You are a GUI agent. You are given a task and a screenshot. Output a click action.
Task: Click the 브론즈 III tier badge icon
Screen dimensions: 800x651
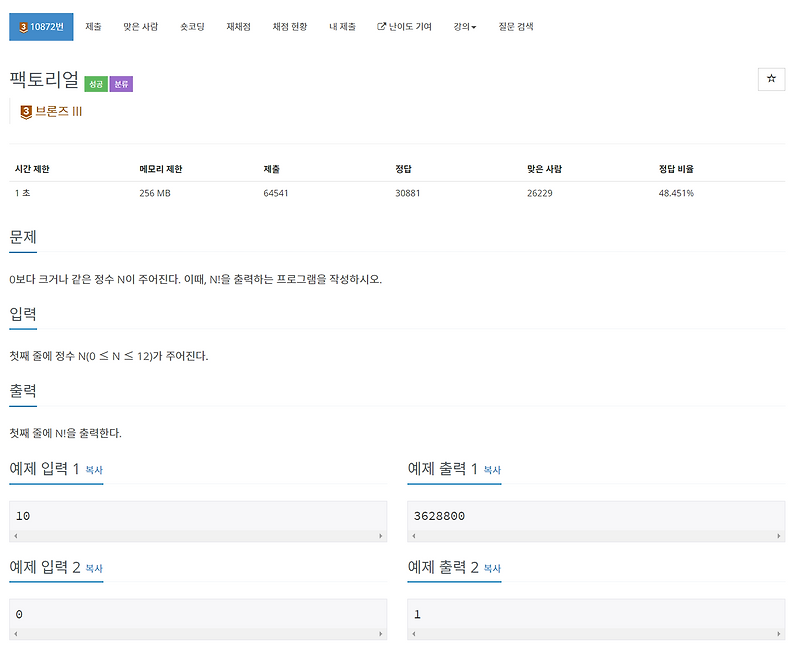(27, 113)
